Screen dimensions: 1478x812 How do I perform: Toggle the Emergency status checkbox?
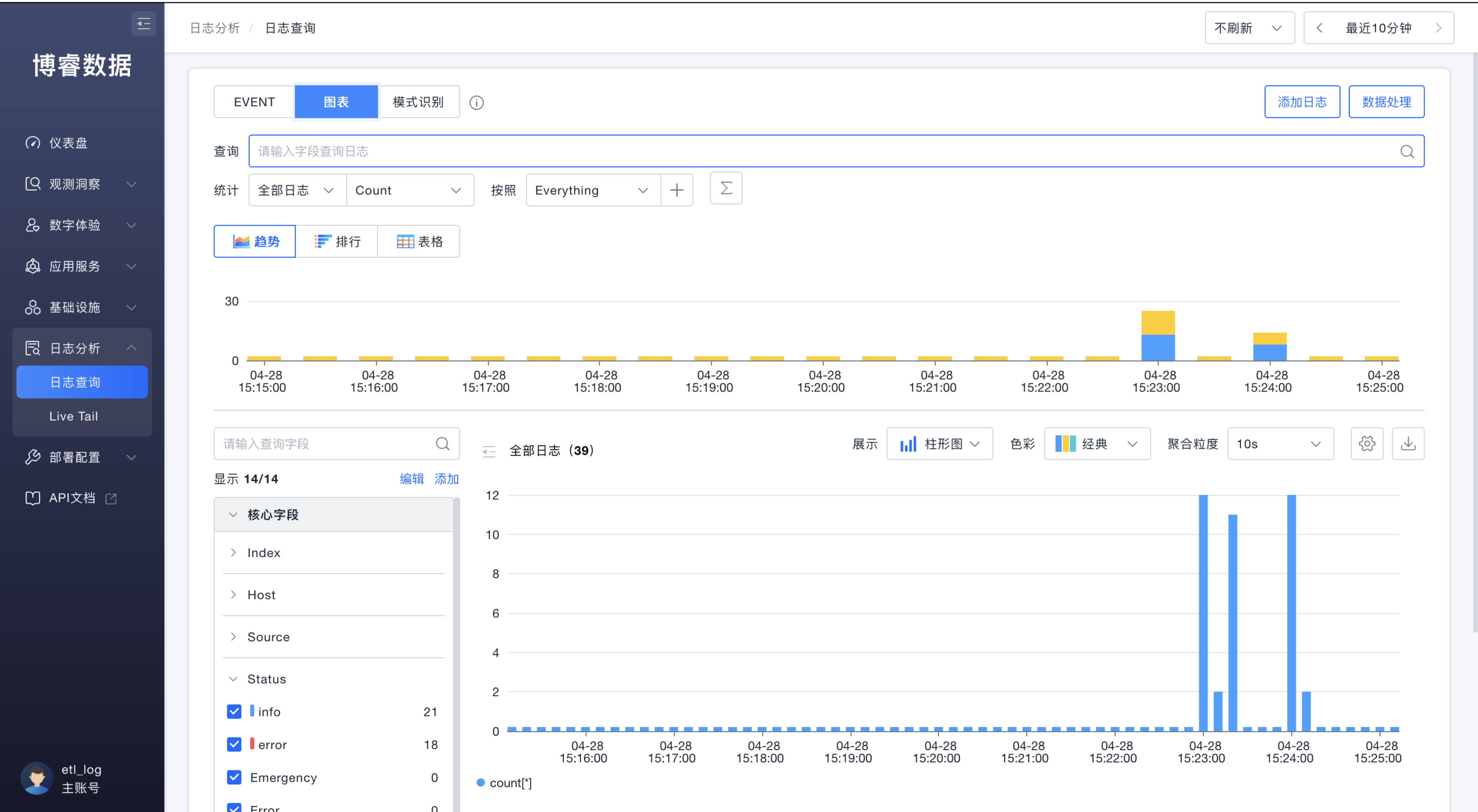click(x=234, y=777)
